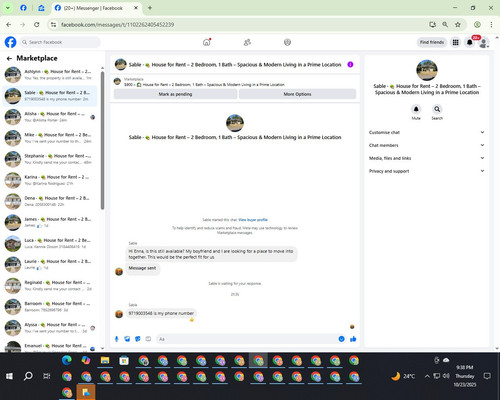Screen dimensions: 500x400
Task: Expand the Privacy and support section
Action: 427,171
